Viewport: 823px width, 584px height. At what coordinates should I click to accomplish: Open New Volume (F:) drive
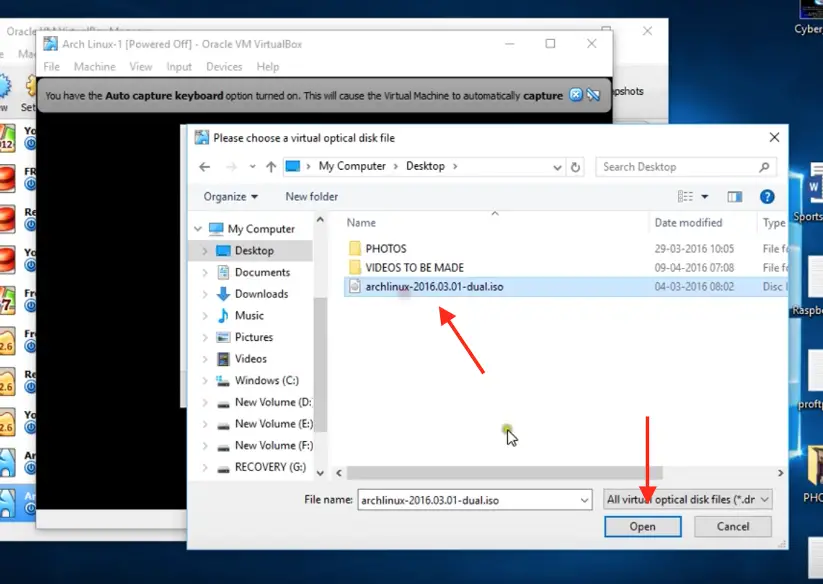point(273,445)
